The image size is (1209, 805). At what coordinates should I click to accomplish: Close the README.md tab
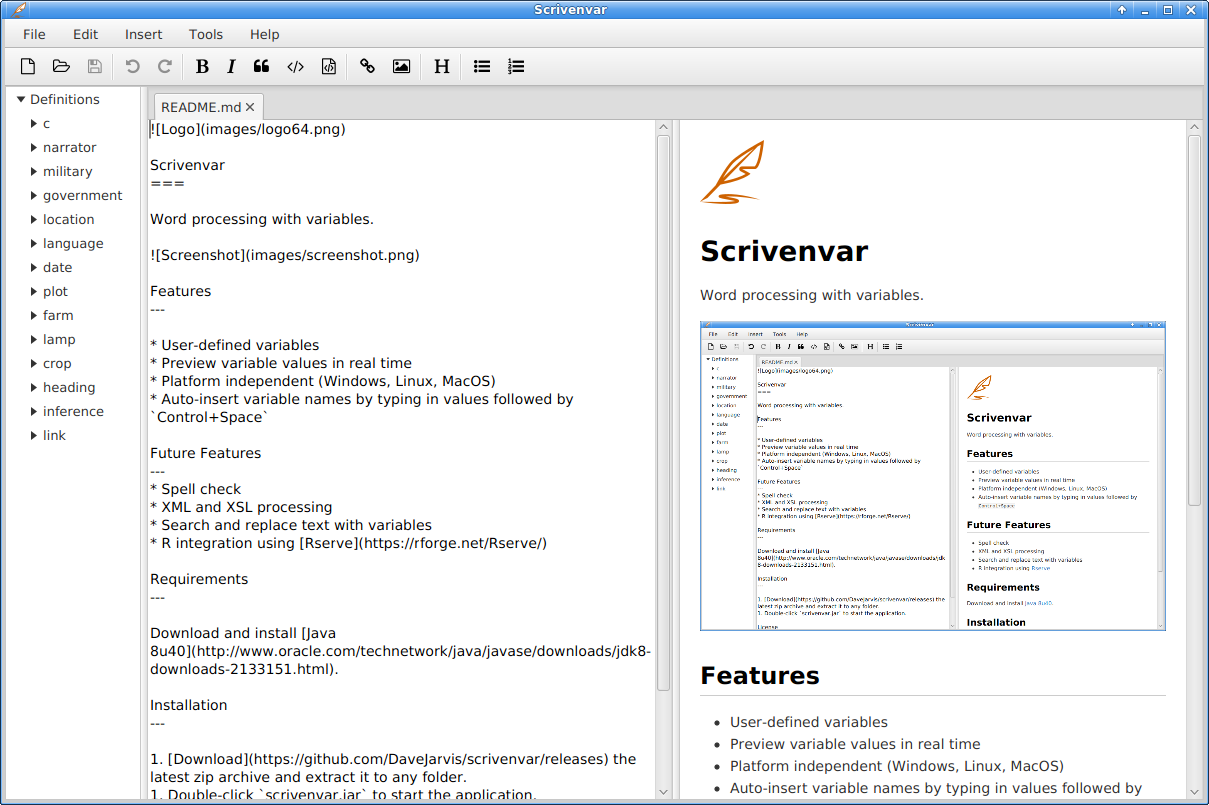250,108
